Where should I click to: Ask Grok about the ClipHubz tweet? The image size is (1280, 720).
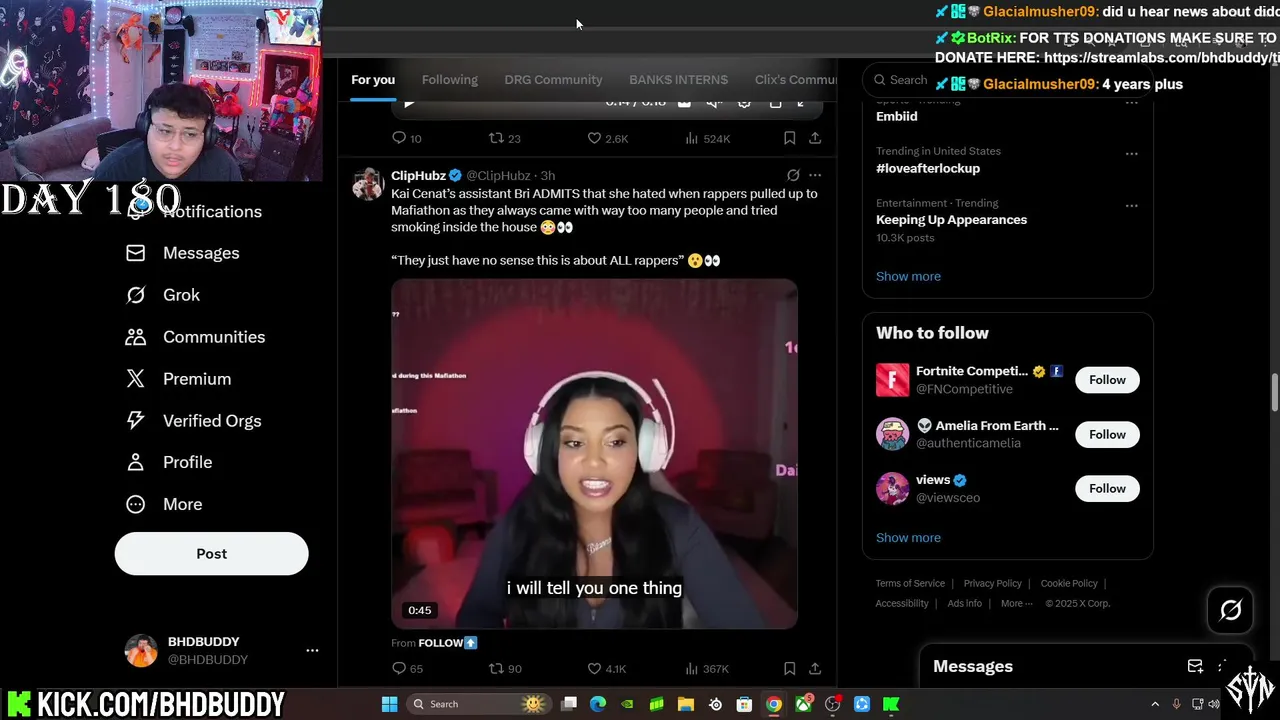(x=793, y=175)
